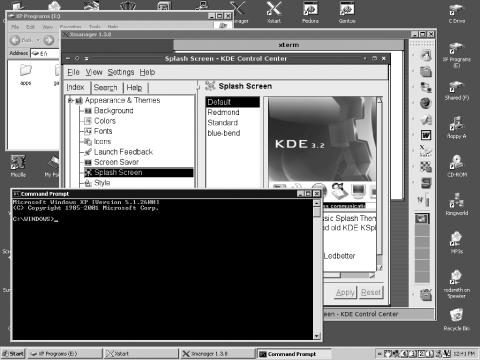The image size is (481, 360).
Task: Choose the blue-bend splash theme
Action: (223, 133)
